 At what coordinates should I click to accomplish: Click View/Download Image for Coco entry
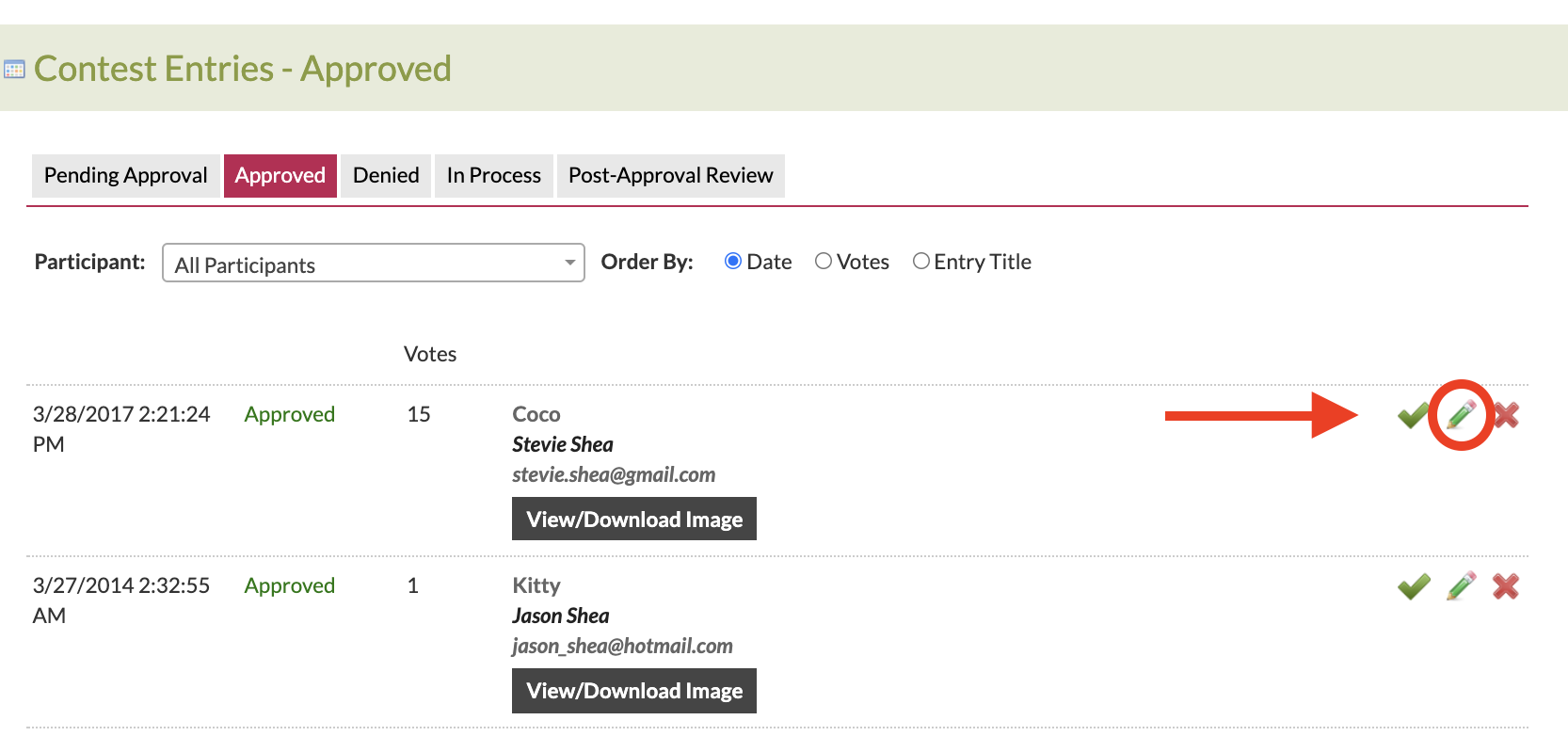pos(634,520)
